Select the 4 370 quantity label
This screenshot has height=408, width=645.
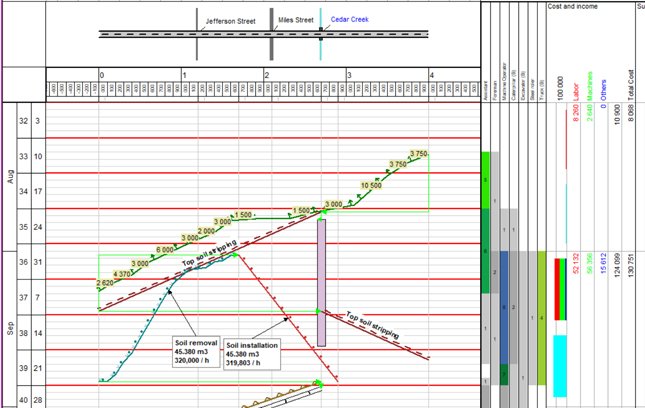click(x=124, y=273)
